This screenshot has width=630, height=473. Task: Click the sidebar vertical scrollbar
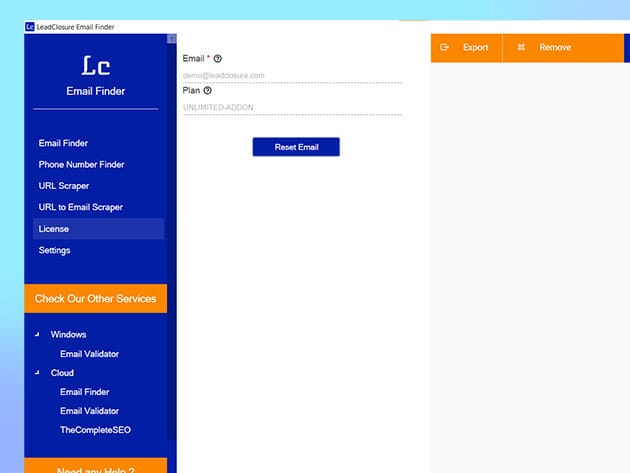[172, 250]
